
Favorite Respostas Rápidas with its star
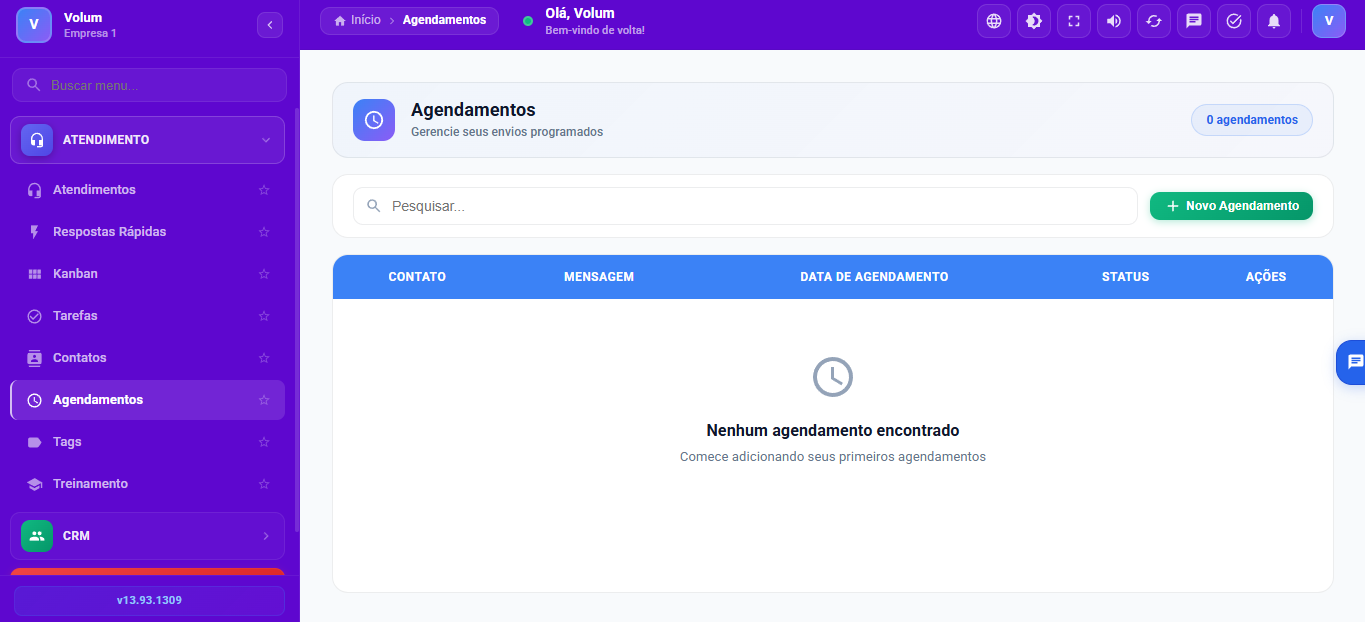pyautogui.click(x=264, y=232)
